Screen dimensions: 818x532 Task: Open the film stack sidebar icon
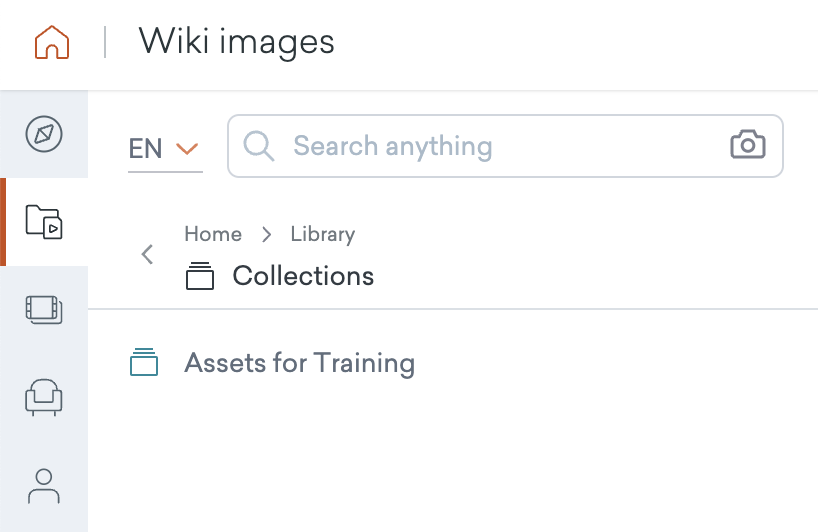point(44,310)
